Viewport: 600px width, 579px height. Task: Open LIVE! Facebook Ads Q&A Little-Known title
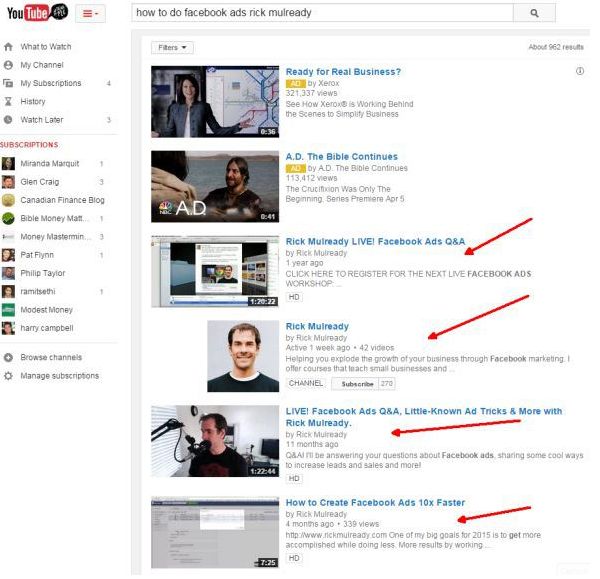(424, 417)
